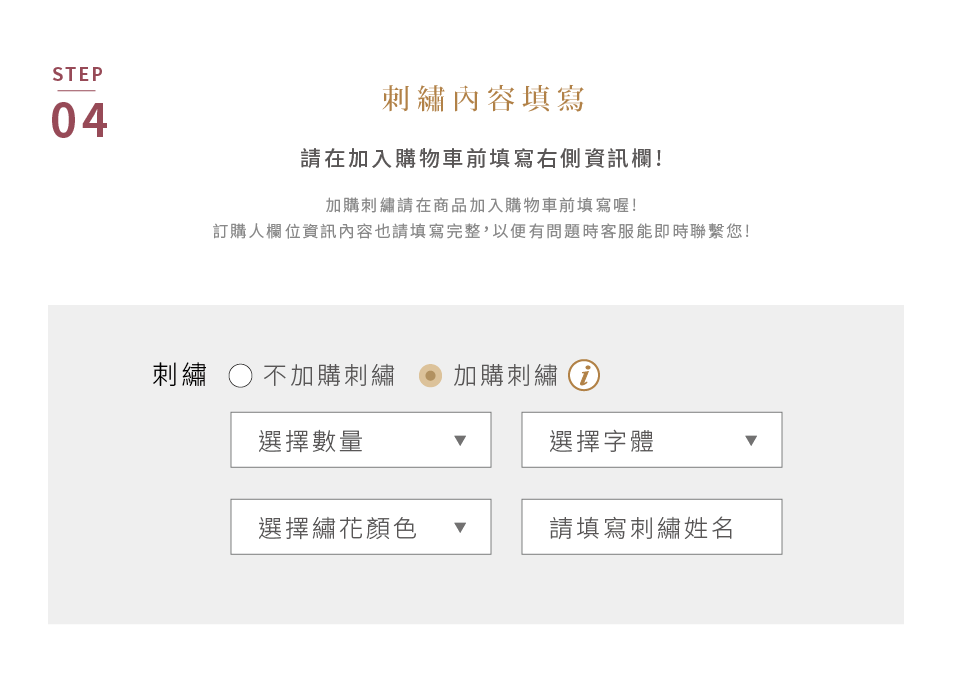Click the STEP label text
The width and height of the screenshot is (960, 675).
coord(78,75)
